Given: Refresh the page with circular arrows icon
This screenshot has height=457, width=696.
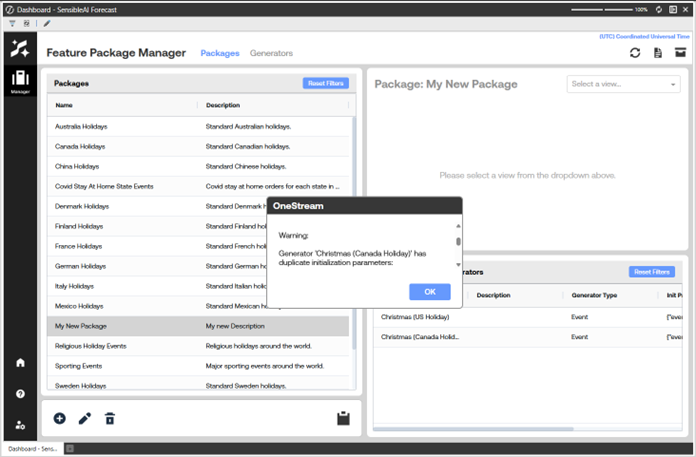Looking at the screenshot, I should tap(635, 53).
